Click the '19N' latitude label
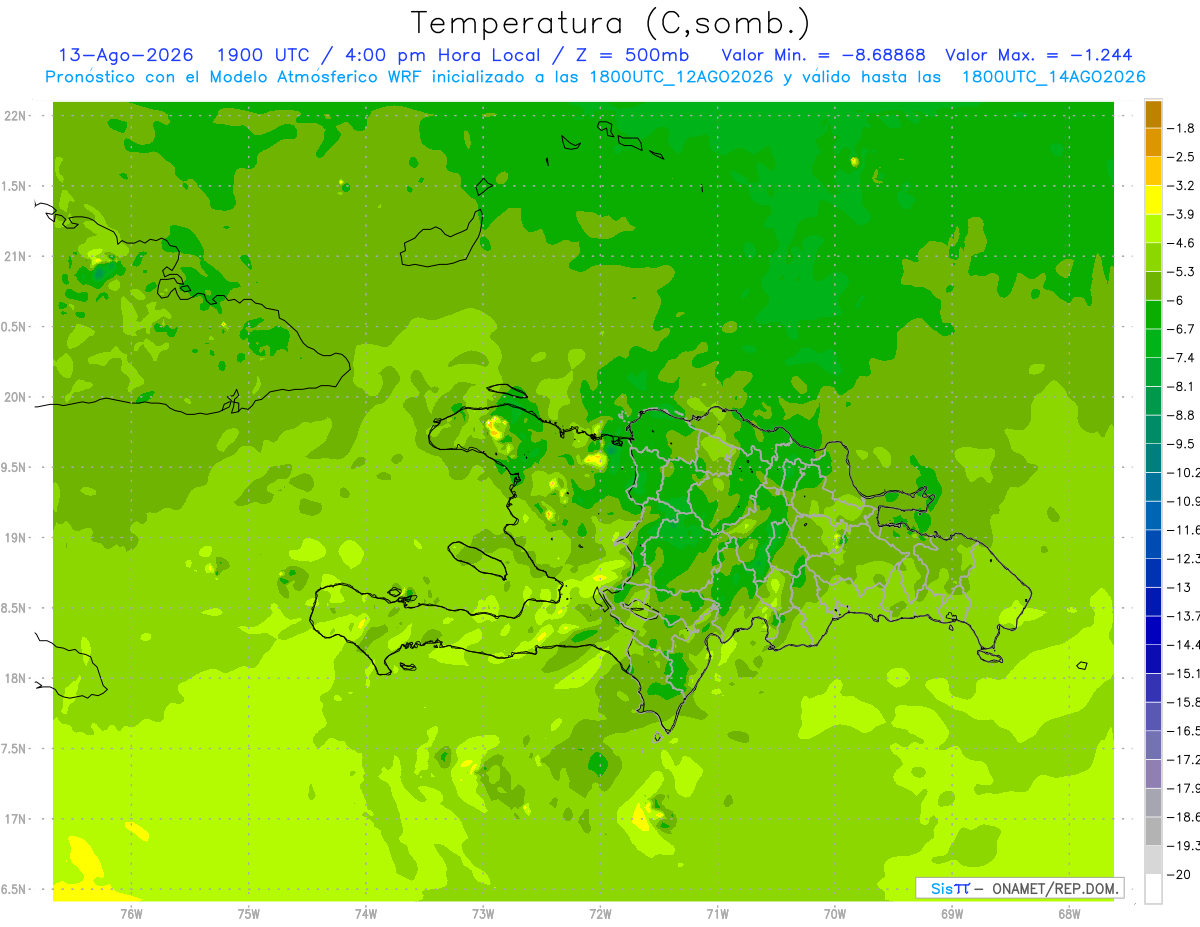Screen dimensions: 1200x927 point(16,538)
